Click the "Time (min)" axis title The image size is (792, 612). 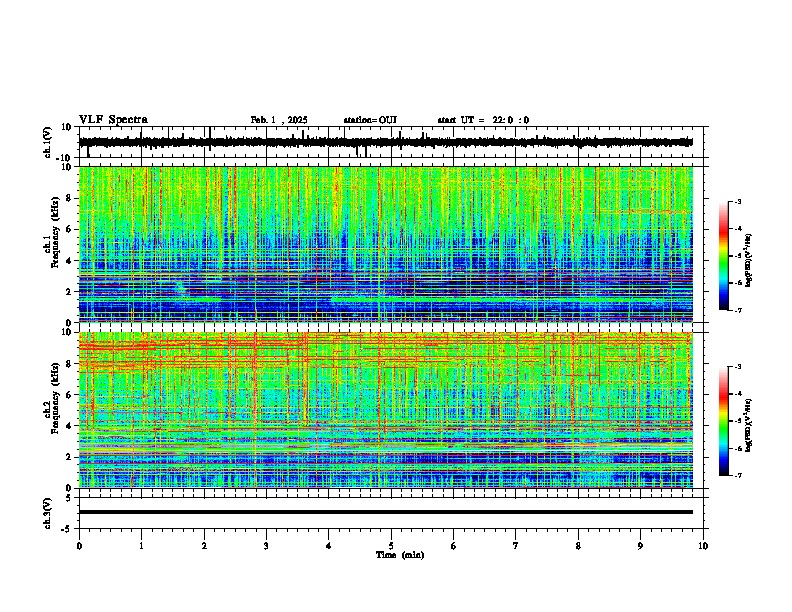400,555
